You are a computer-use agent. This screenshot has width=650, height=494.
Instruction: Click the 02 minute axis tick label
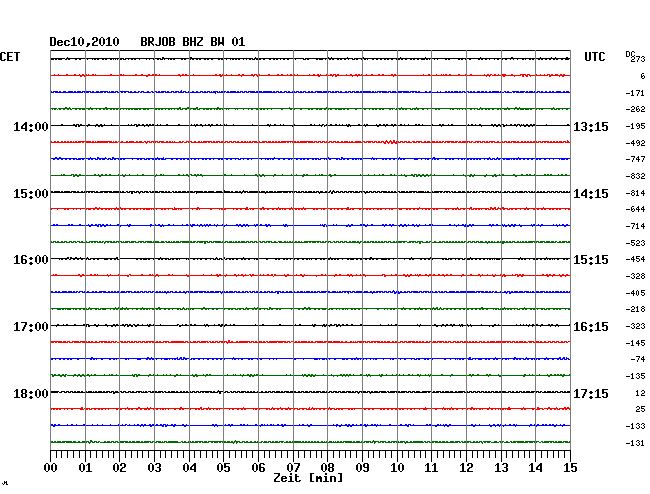point(119,467)
